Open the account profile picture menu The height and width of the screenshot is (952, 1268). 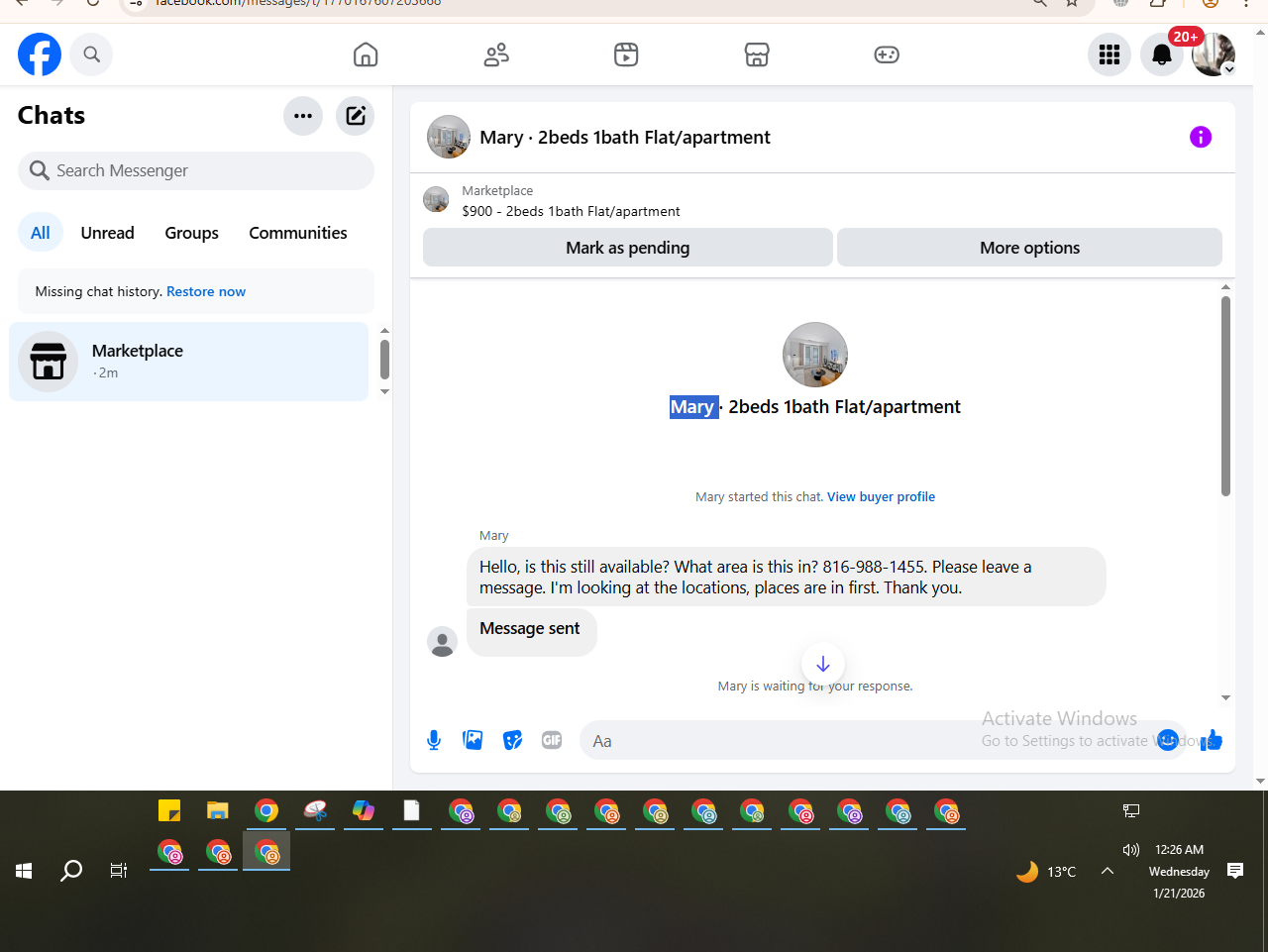pyautogui.click(x=1214, y=54)
